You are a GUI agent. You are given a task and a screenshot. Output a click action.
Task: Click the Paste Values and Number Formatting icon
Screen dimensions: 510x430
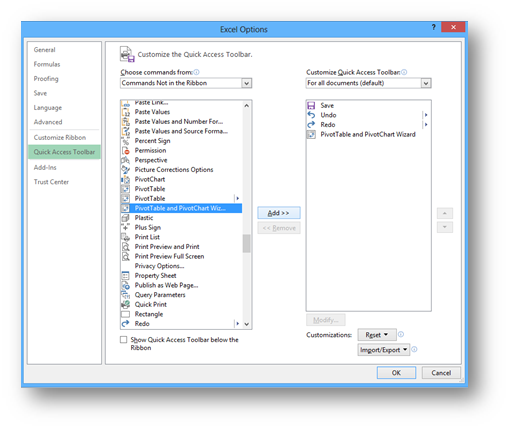(x=126, y=122)
